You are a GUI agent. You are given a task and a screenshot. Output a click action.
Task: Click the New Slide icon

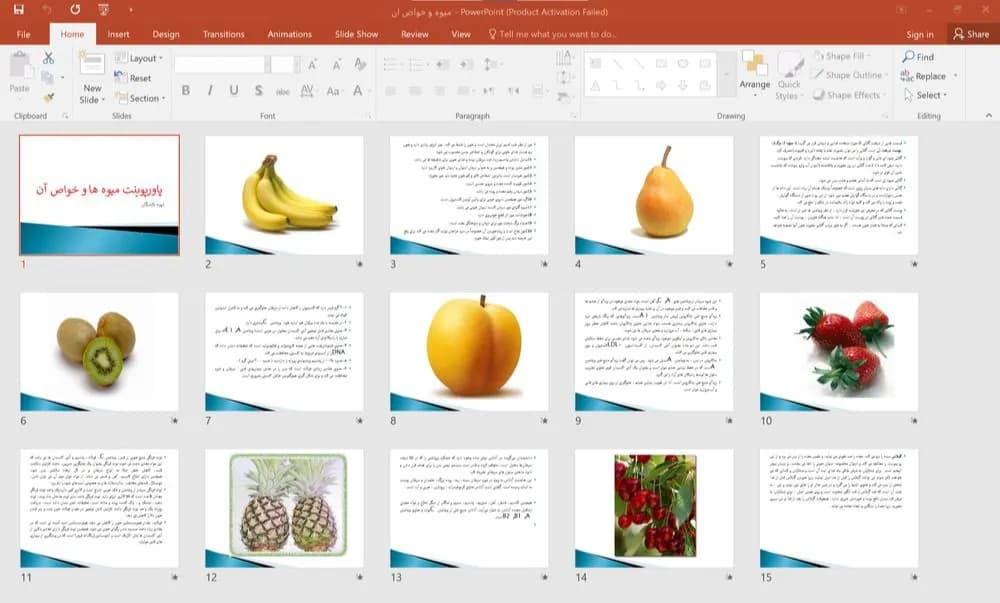coord(92,64)
